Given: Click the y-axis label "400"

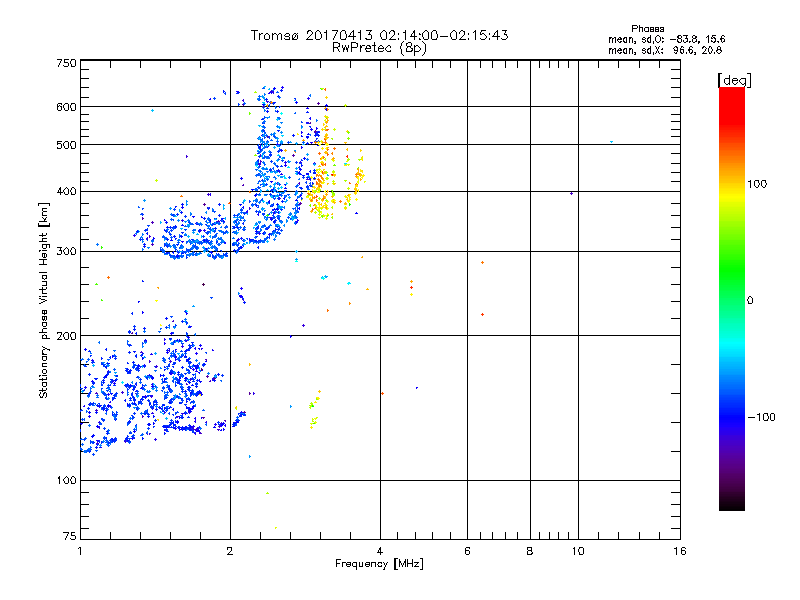Looking at the screenshot, I should (66, 191).
